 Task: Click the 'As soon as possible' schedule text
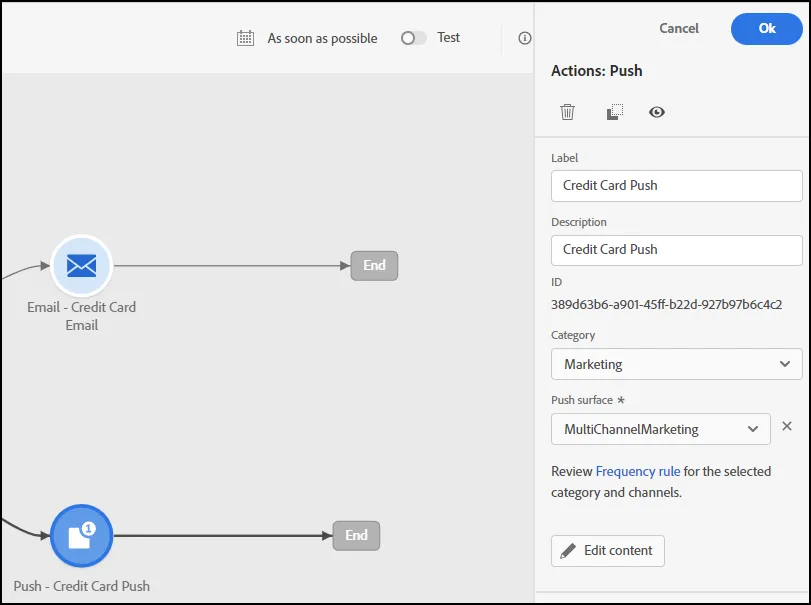pyautogui.click(x=322, y=38)
